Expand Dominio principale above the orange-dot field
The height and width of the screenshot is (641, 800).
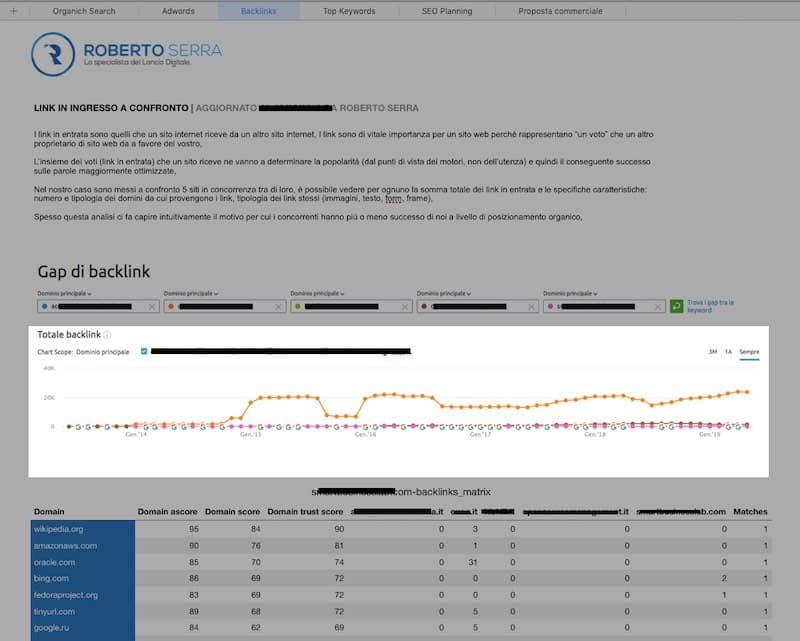191,293
